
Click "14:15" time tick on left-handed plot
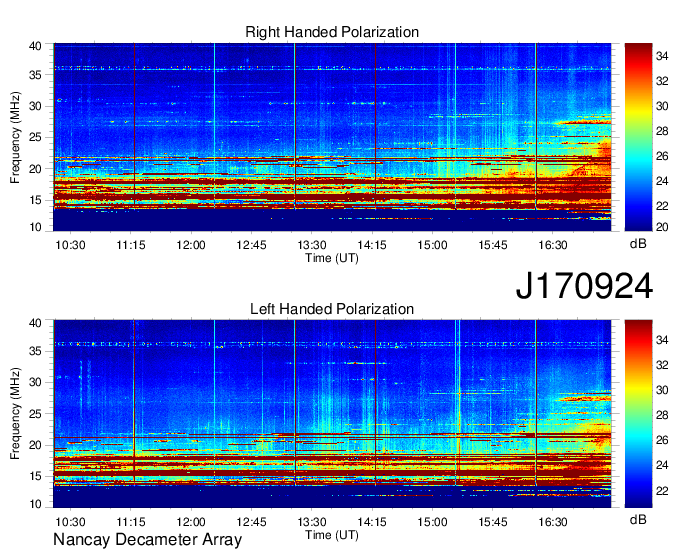(372, 522)
